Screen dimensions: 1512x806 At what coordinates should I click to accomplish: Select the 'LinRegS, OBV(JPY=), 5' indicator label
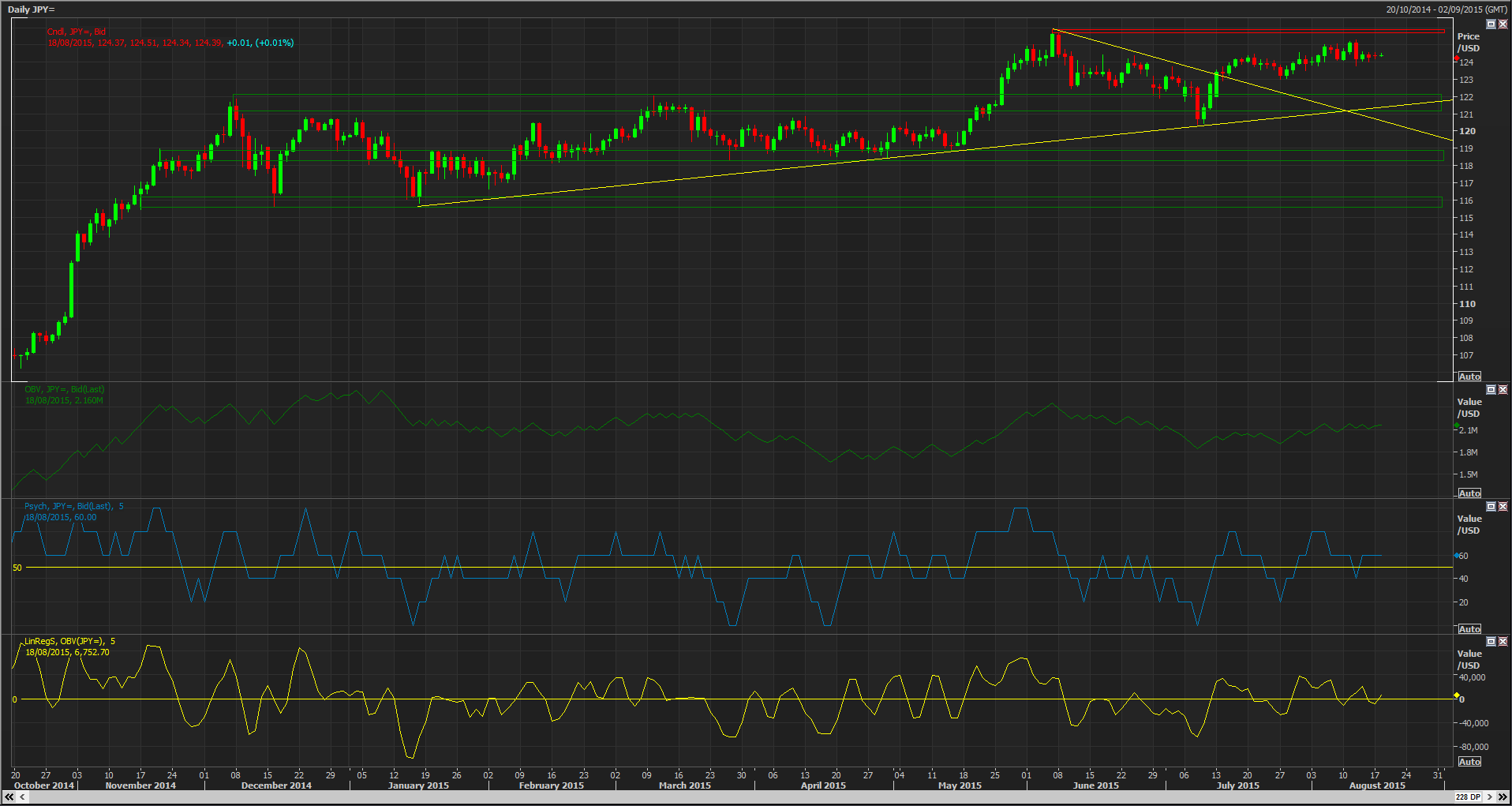click(70, 642)
